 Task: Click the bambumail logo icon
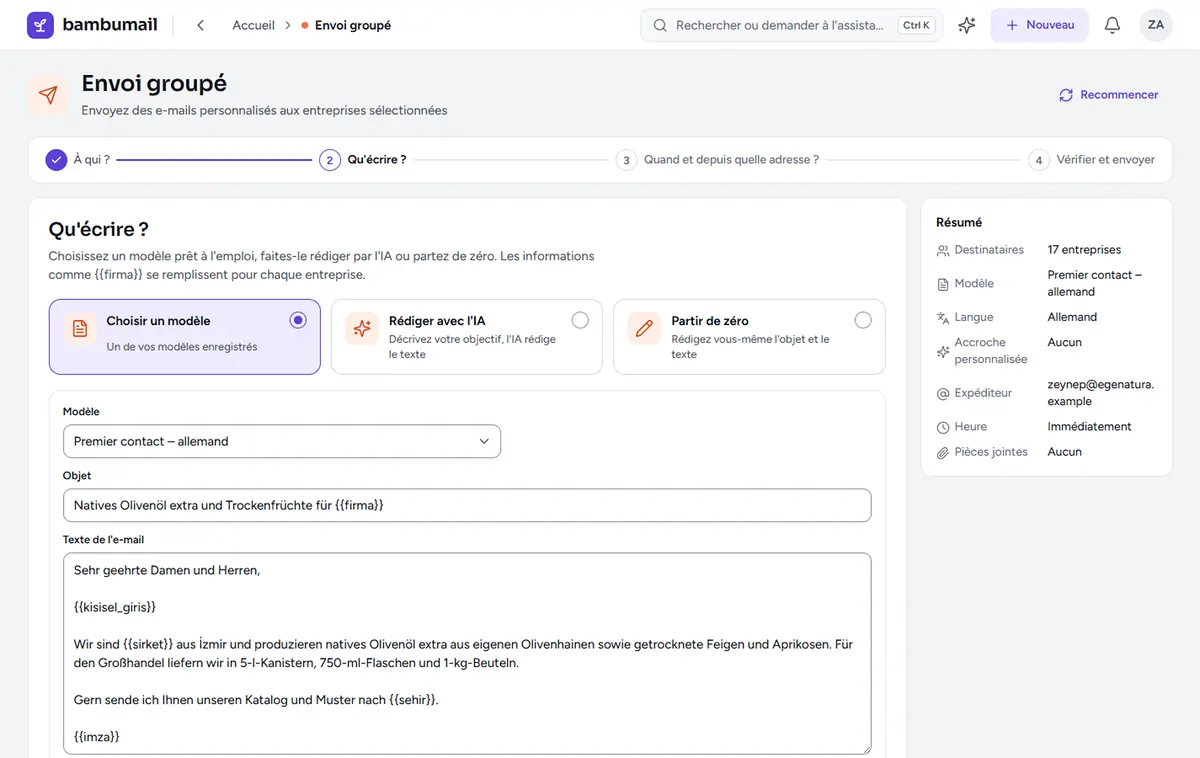tap(41, 25)
